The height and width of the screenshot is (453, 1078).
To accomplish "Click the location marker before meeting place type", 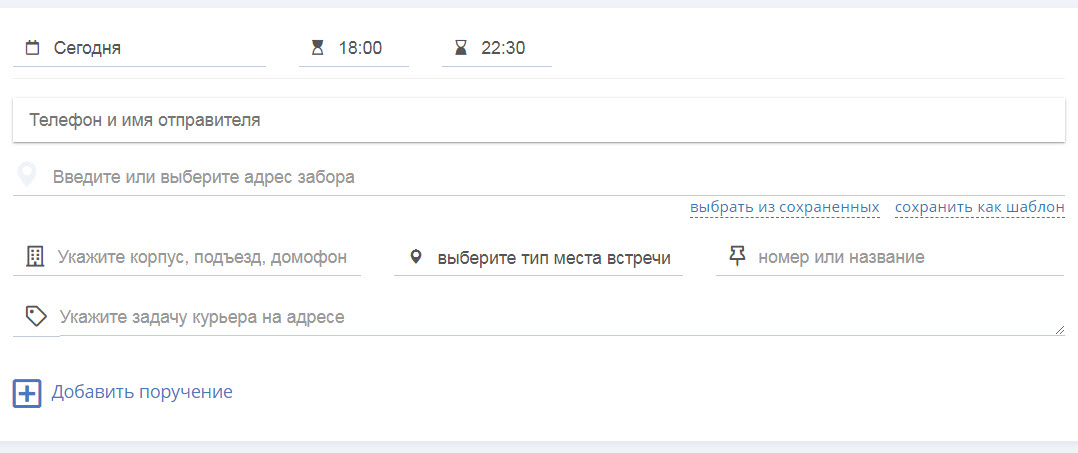I will click(416, 257).
